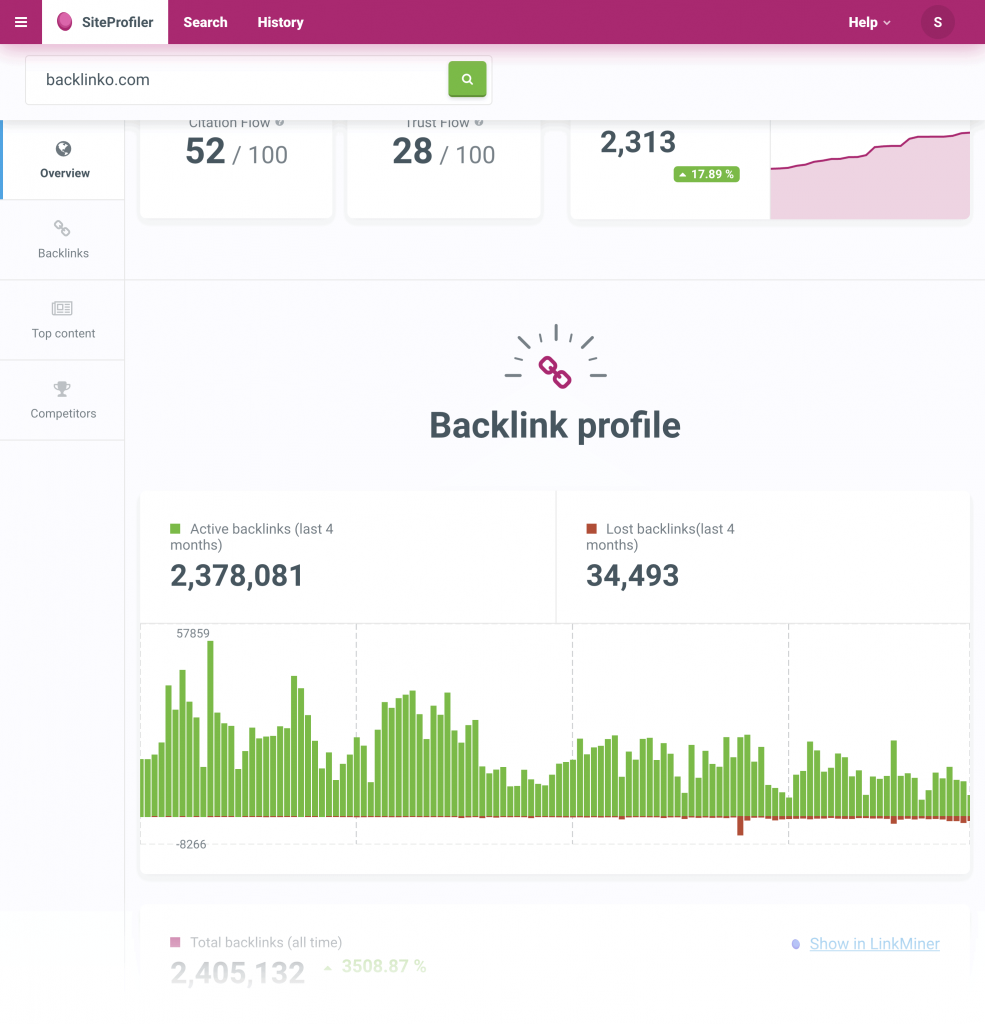Screen dimensions: 985x1024
Task: Click the red Lost backlinks legend square
Action: point(592,529)
